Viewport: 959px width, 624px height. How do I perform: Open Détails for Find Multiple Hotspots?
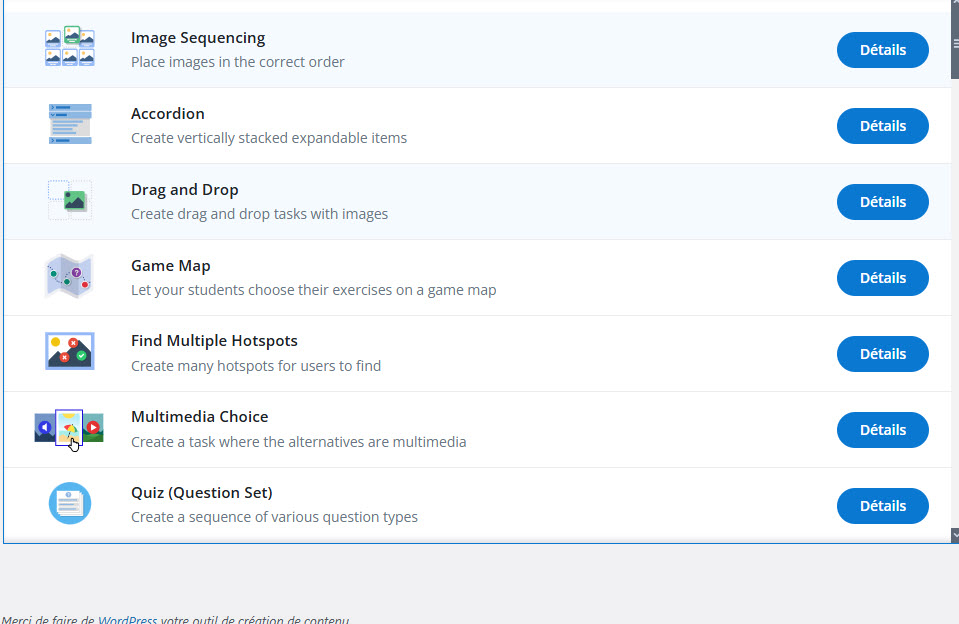(x=882, y=354)
